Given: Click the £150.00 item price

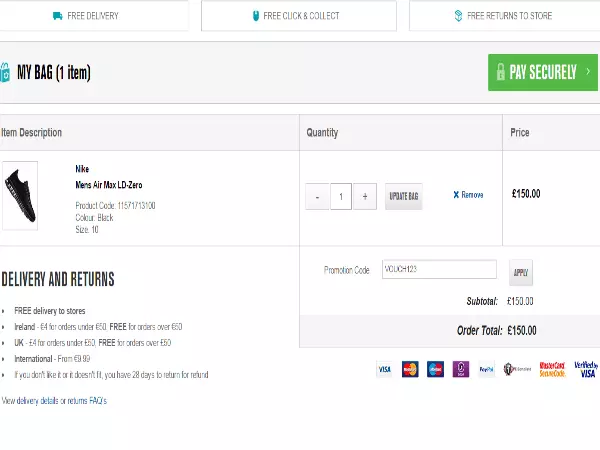Looking at the screenshot, I should coord(526,194).
